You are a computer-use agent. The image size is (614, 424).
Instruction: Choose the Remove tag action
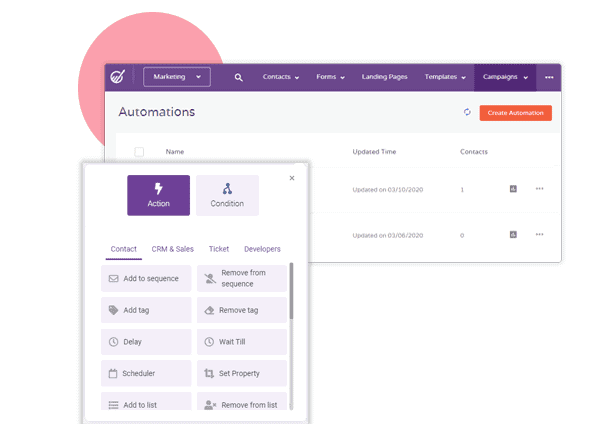click(242, 310)
